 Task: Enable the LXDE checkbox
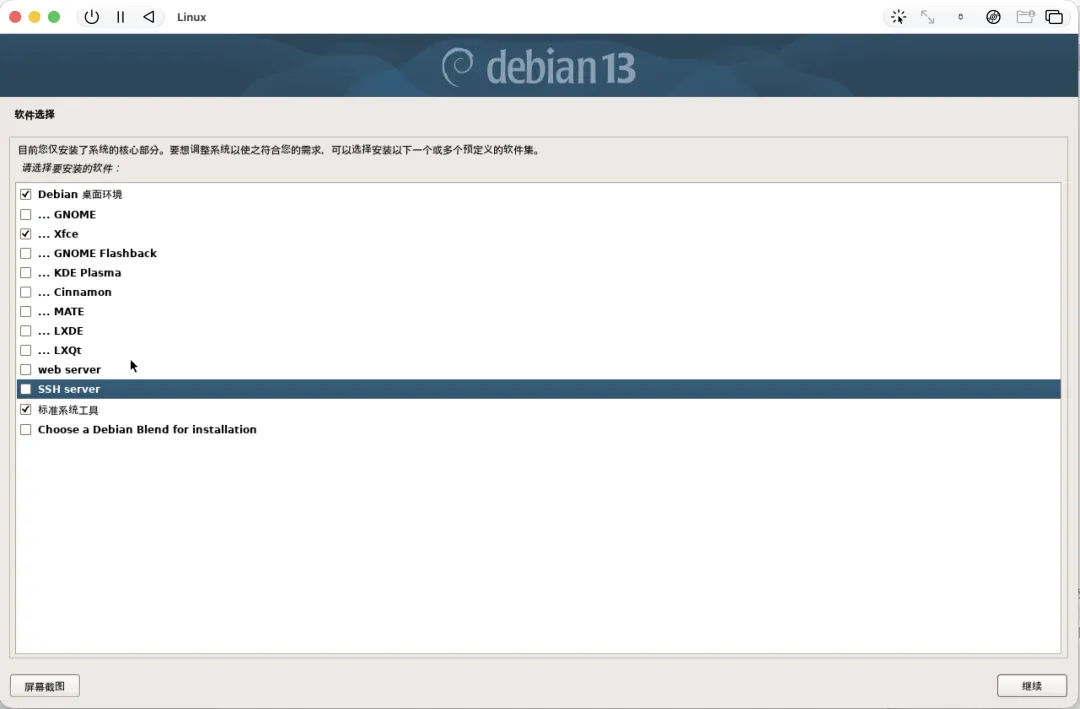(25, 331)
